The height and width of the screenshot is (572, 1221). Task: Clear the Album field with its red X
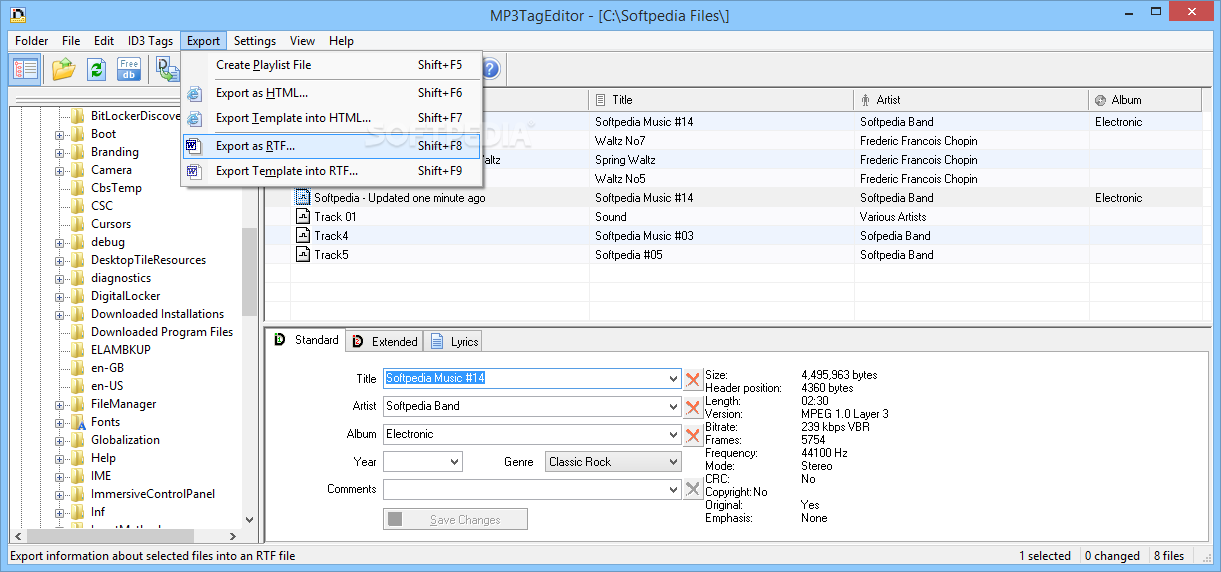(693, 435)
